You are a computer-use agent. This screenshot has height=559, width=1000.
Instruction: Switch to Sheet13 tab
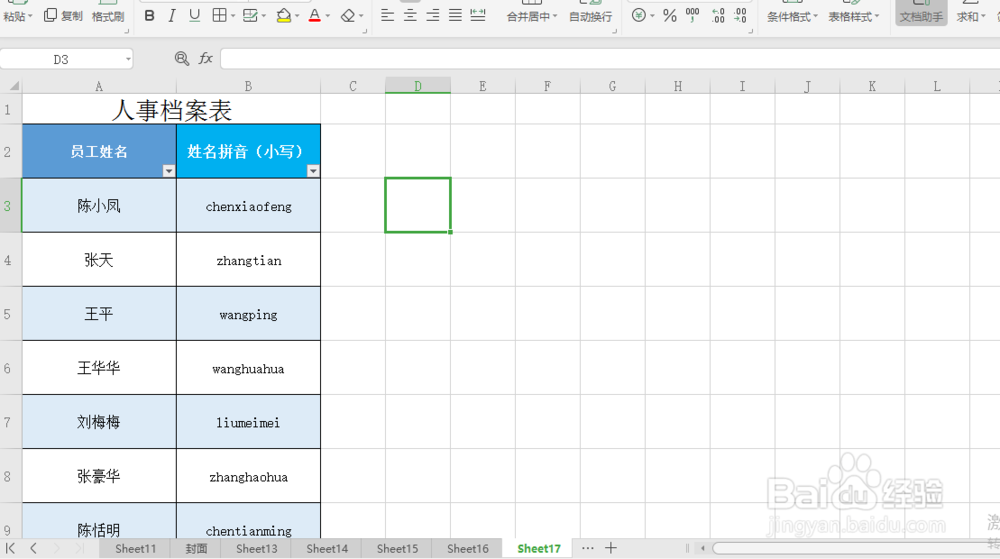pos(256,549)
